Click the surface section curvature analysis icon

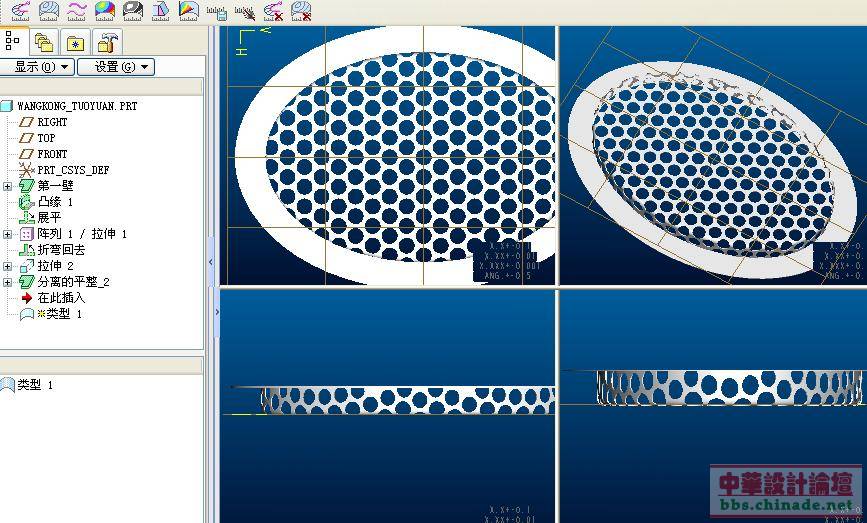pyautogui.click(x=49, y=10)
